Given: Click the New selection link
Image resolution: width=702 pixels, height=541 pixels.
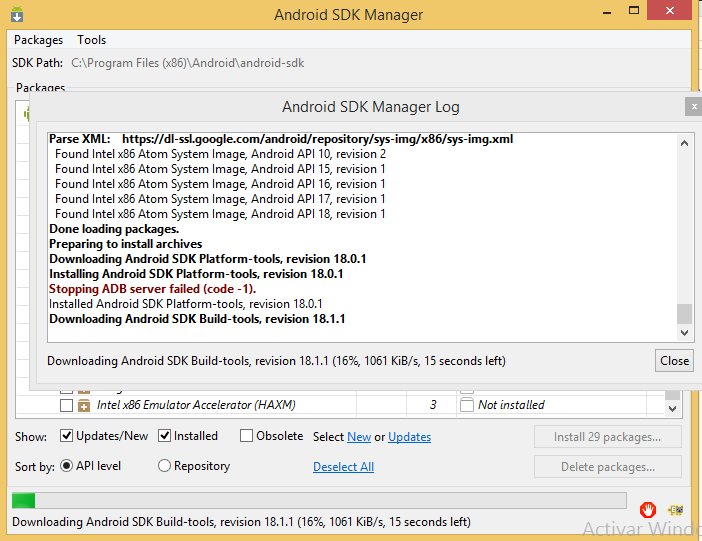Looking at the screenshot, I should click(x=359, y=437).
